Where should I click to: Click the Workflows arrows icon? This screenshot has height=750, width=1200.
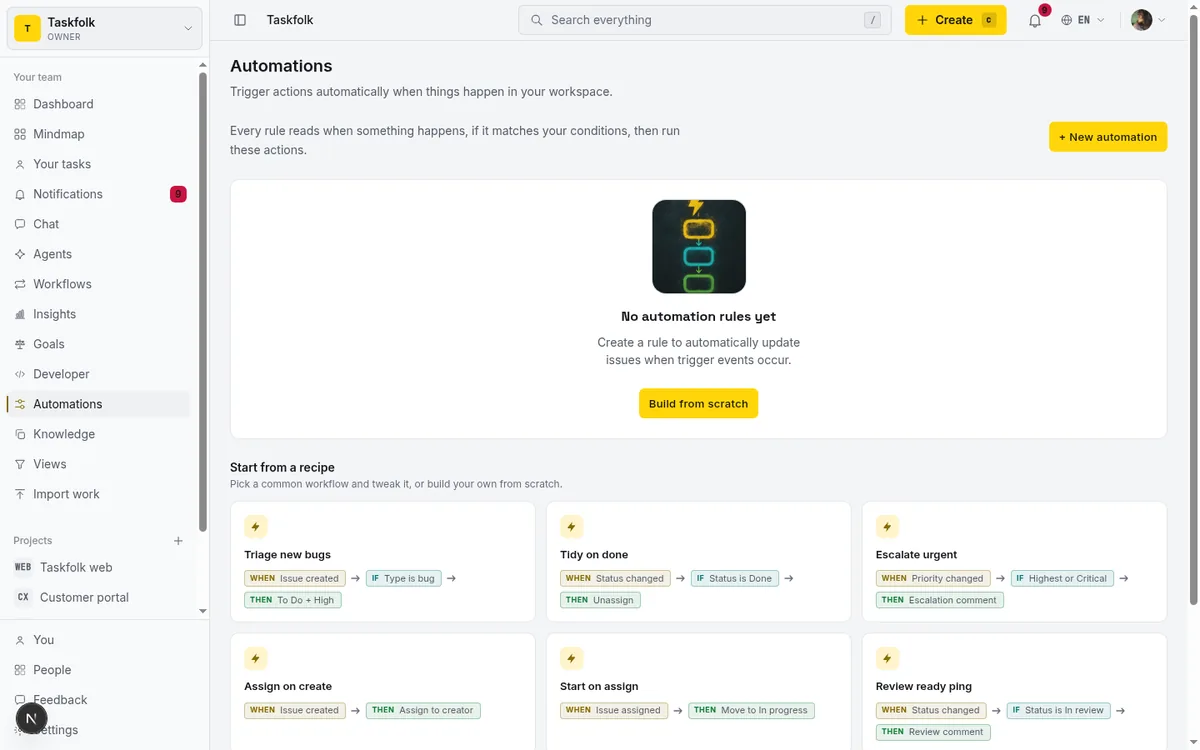[x=20, y=284]
